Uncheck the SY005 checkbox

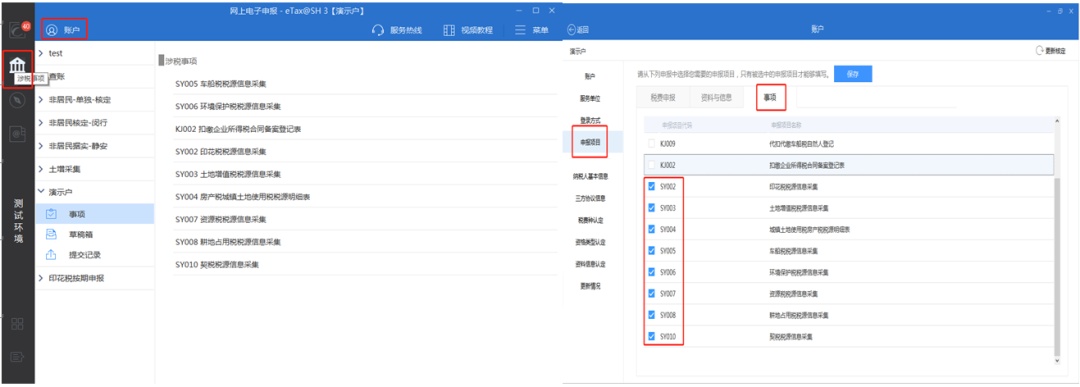[652, 251]
